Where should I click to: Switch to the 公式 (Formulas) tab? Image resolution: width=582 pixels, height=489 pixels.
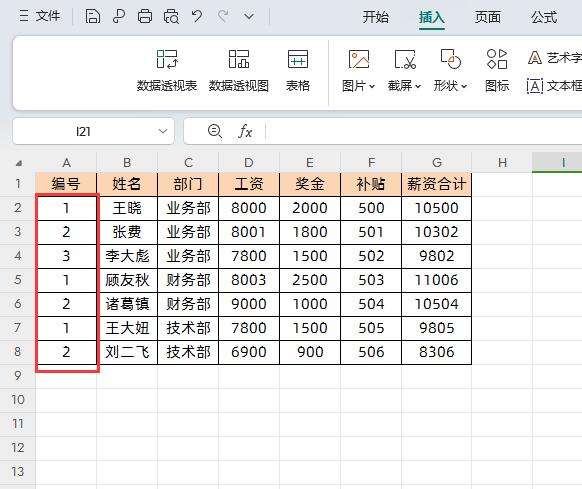click(x=544, y=17)
